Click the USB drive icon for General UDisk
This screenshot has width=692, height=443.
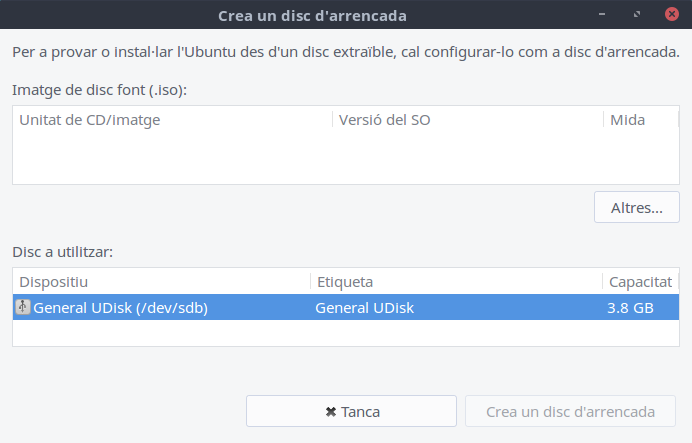tap(23, 307)
